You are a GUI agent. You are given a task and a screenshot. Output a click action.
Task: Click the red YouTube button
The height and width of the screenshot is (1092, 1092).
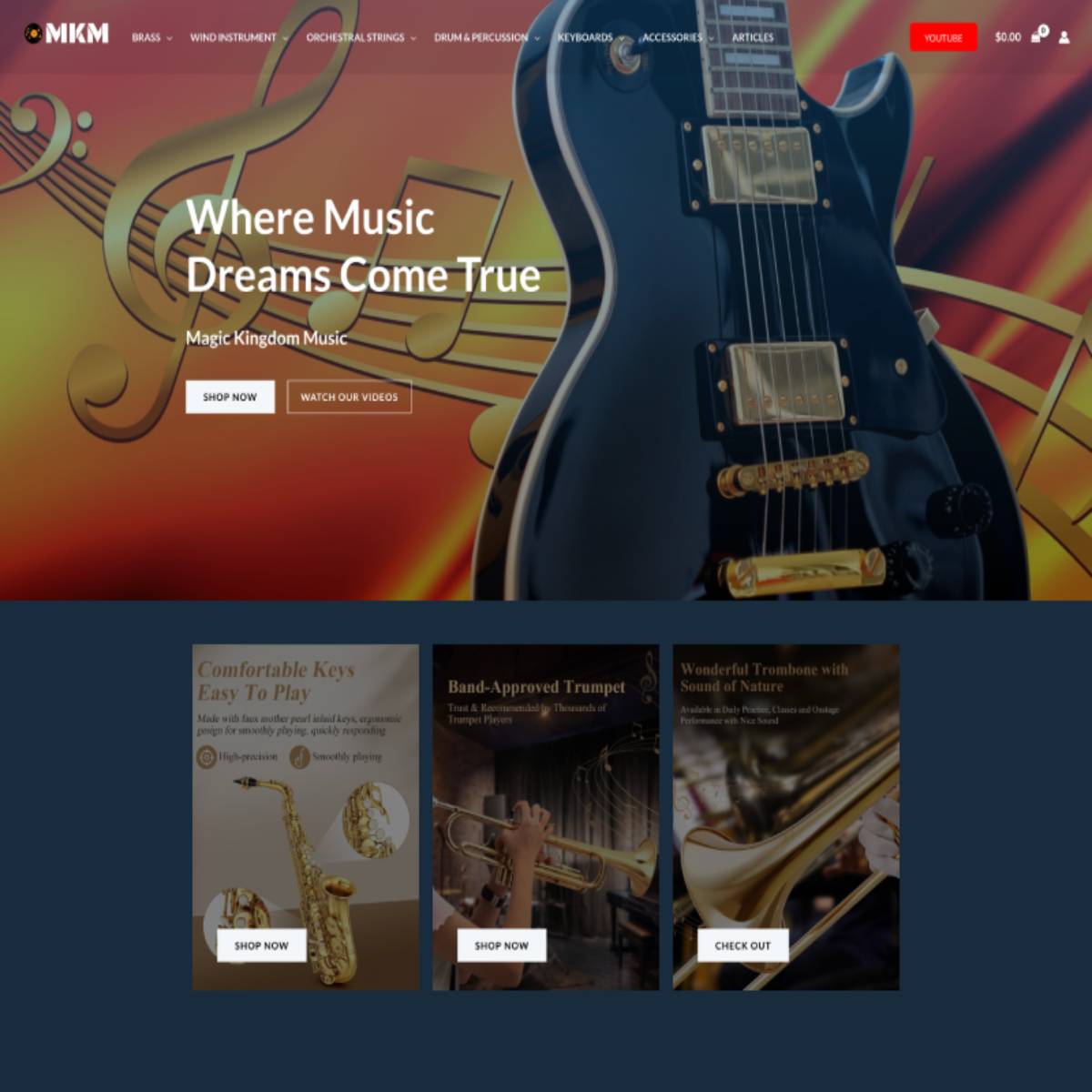pos(943,37)
